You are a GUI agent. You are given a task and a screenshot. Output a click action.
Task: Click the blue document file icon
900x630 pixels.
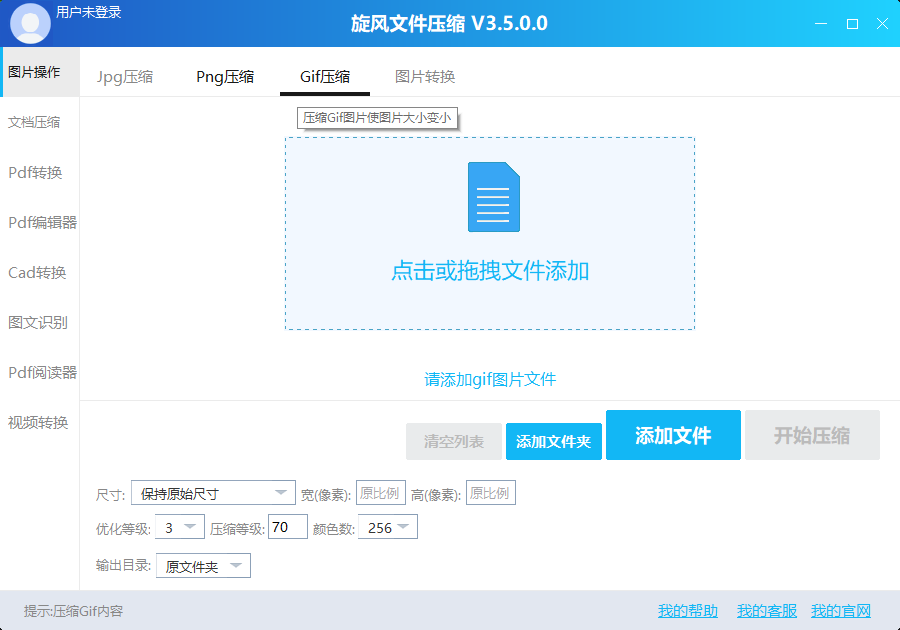(494, 197)
